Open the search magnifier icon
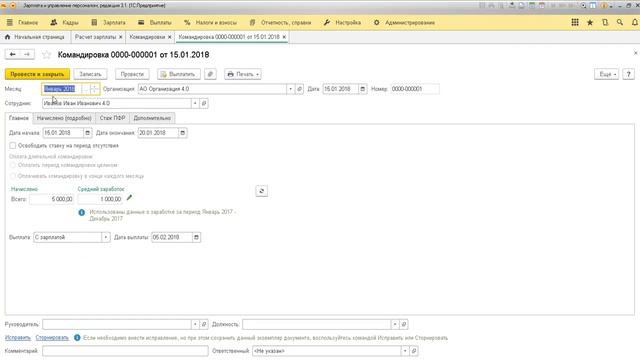The image size is (640, 360). [620, 22]
